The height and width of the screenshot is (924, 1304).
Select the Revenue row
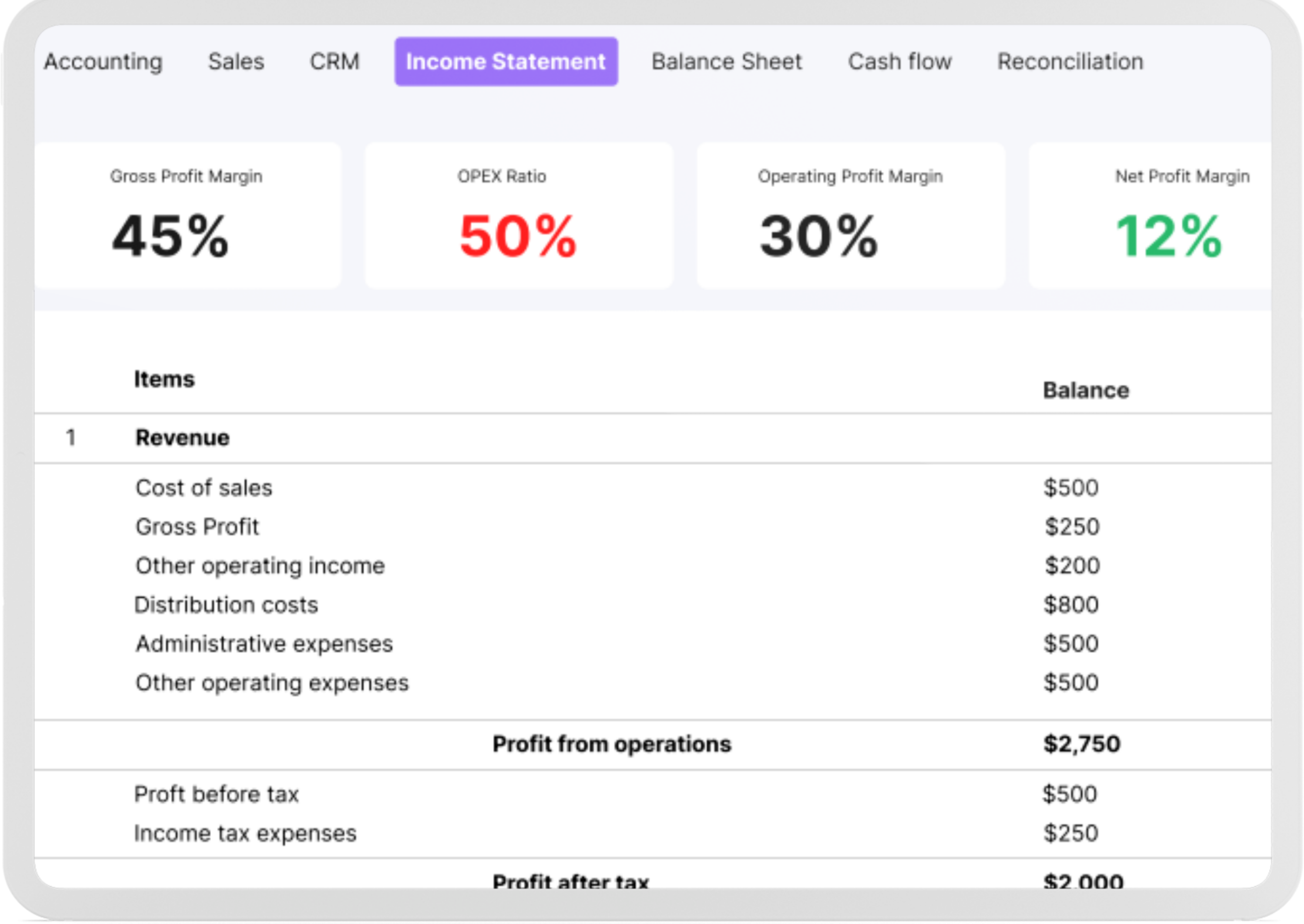[x=183, y=437]
